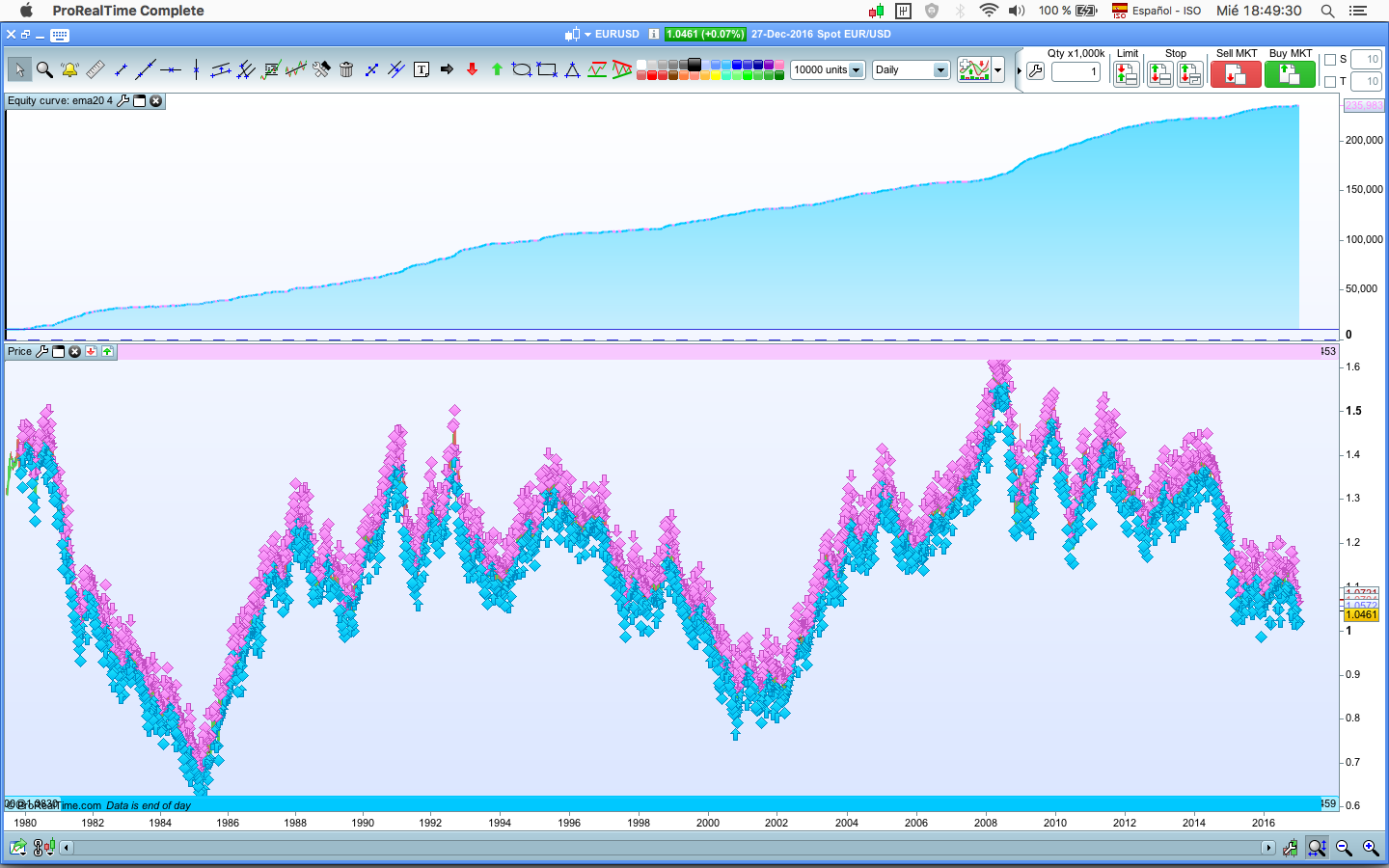Select the text annotation tool
This screenshot has width=1389, height=868.
422,69
